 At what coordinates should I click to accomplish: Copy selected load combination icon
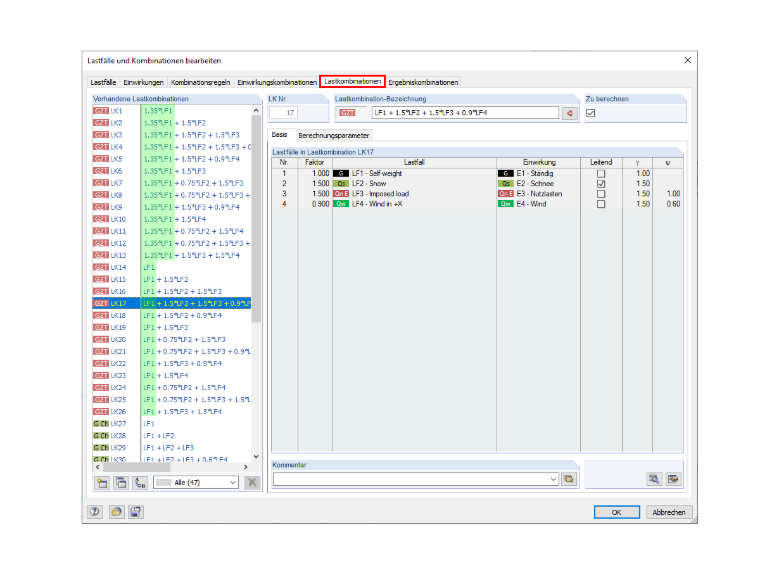[x=121, y=482]
